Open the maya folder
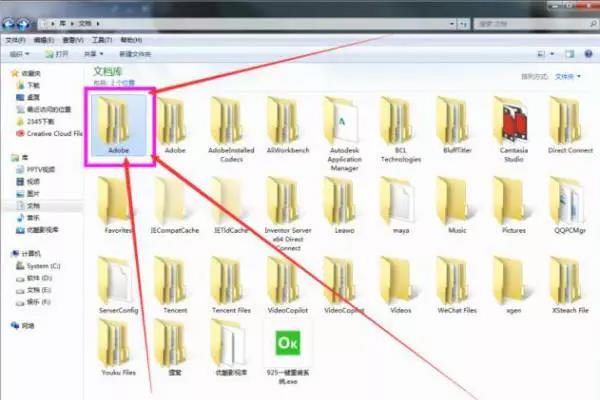The height and width of the screenshot is (400, 600). [401, 206]
